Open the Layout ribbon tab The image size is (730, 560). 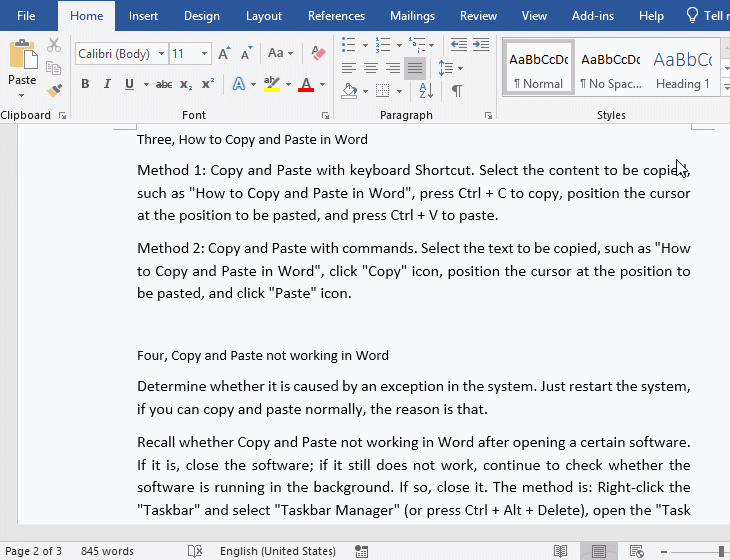264,16
